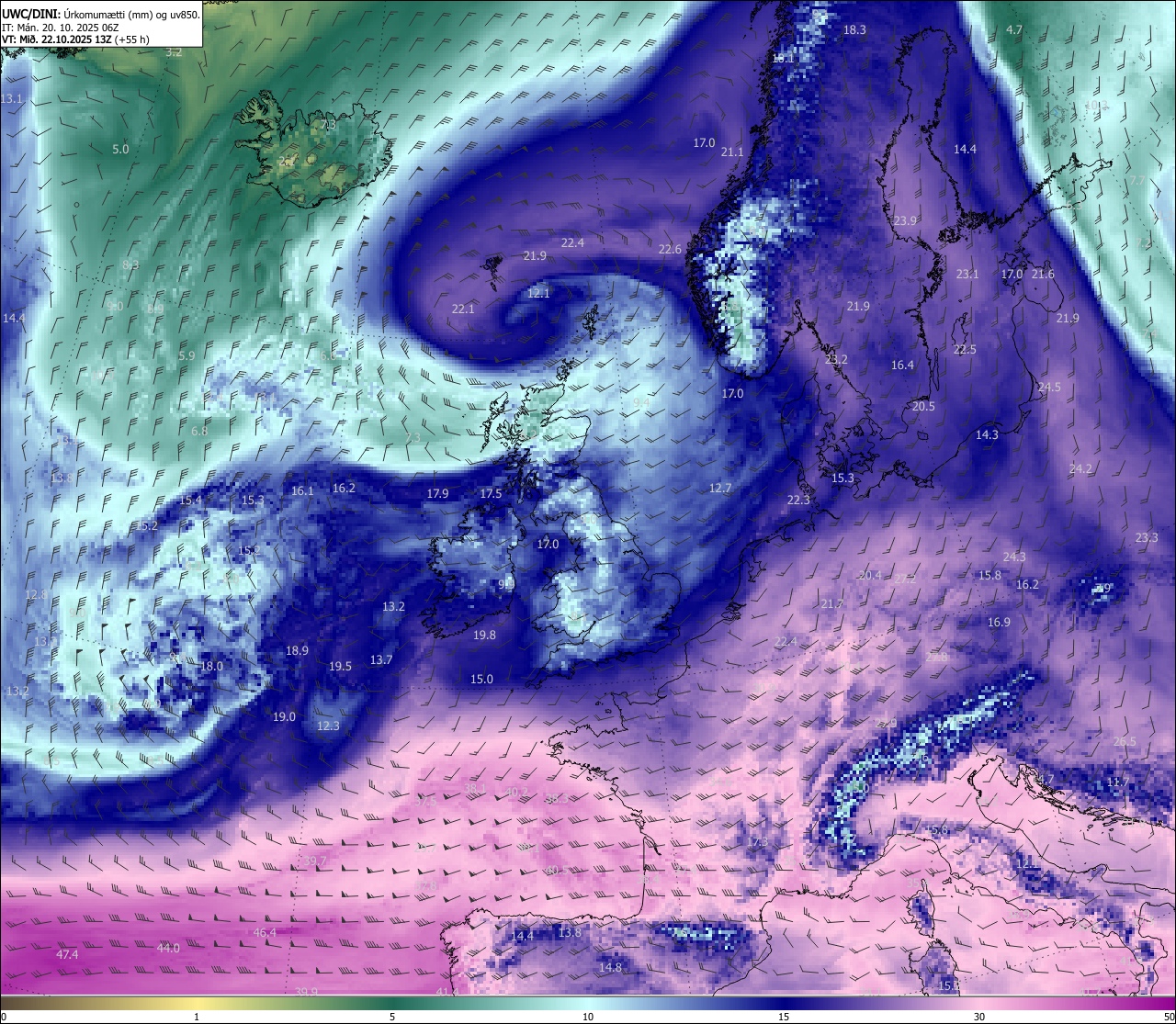This screenshot has height=1024, width=1176.
Task: Click the 23.3 value at the east edge
Action: 1147,538
